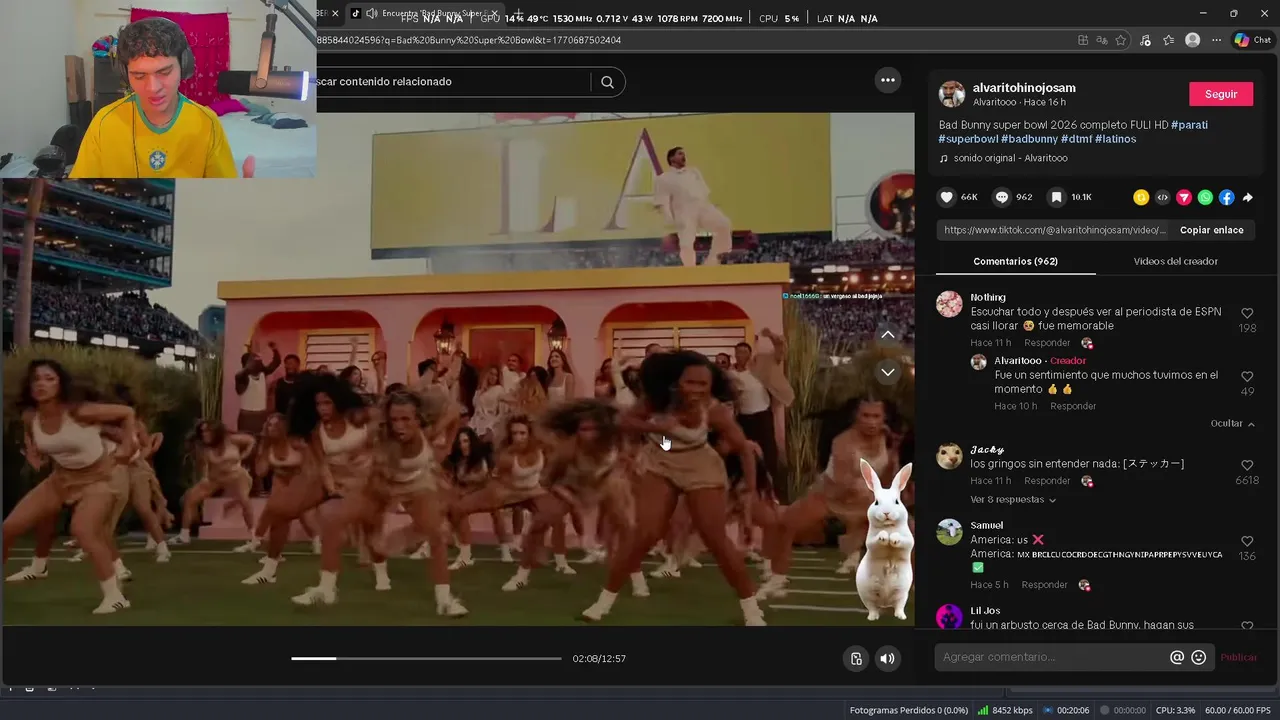Image resolution: width=1280 pixels, height=720 pixels.
Task: Open Nothing's commenter avatar
Action: pos(949,304)
